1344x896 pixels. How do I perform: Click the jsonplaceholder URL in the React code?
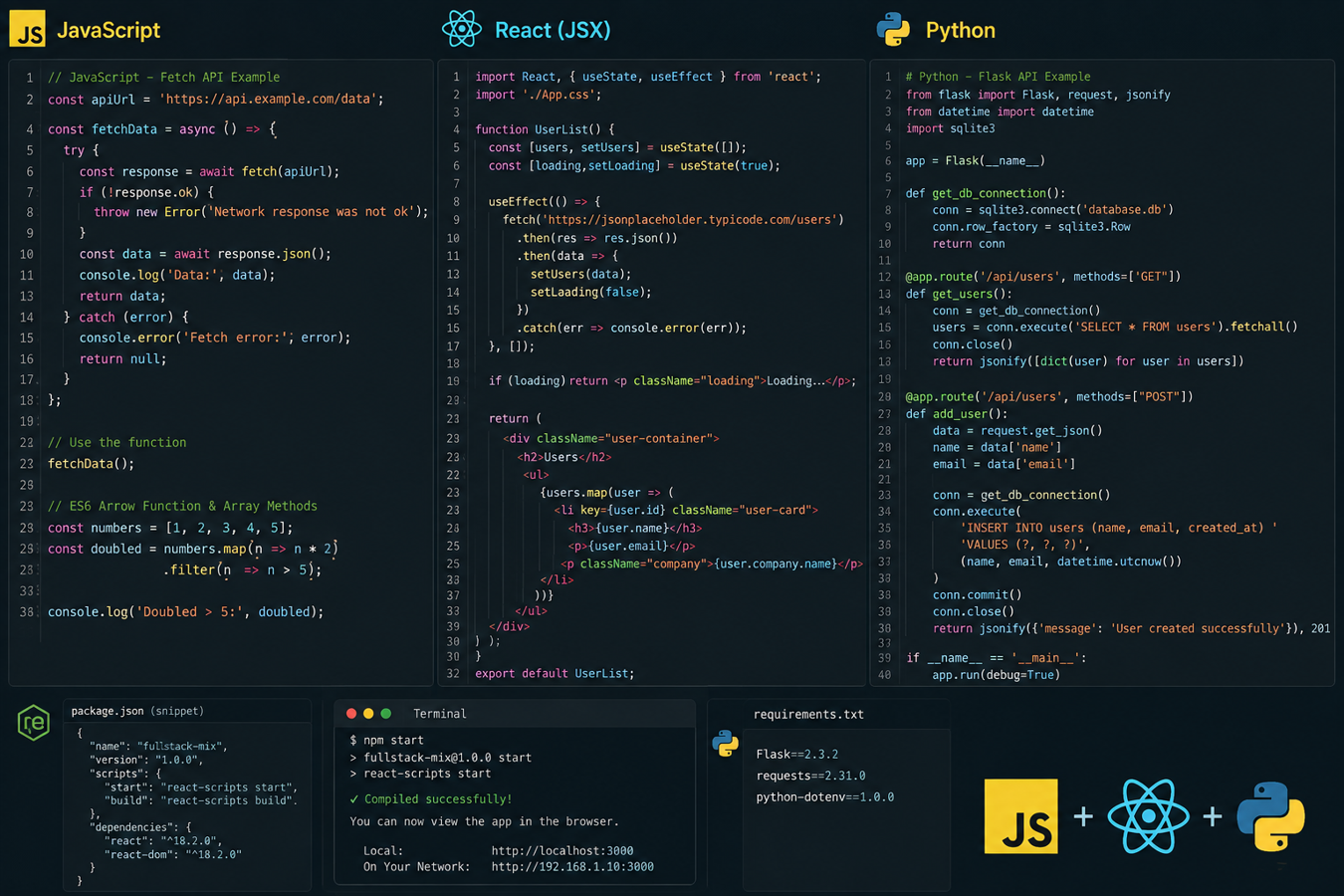[x=673, y=219]
